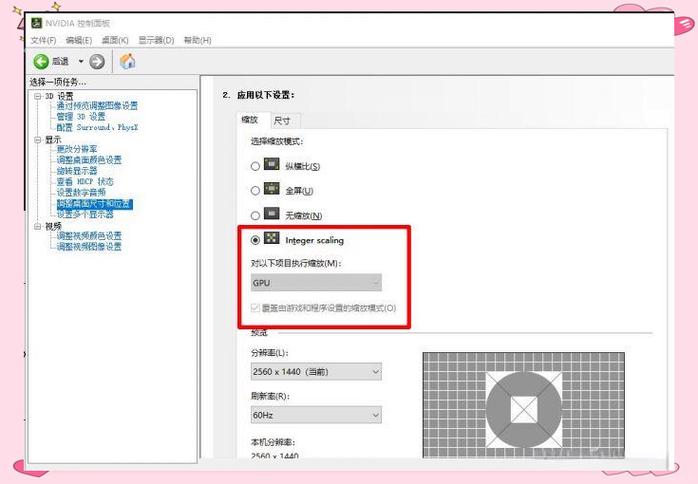Click the 本机分辨率 label
The width and height of the screenshot is (698, 484).
(x=273, y=442)
